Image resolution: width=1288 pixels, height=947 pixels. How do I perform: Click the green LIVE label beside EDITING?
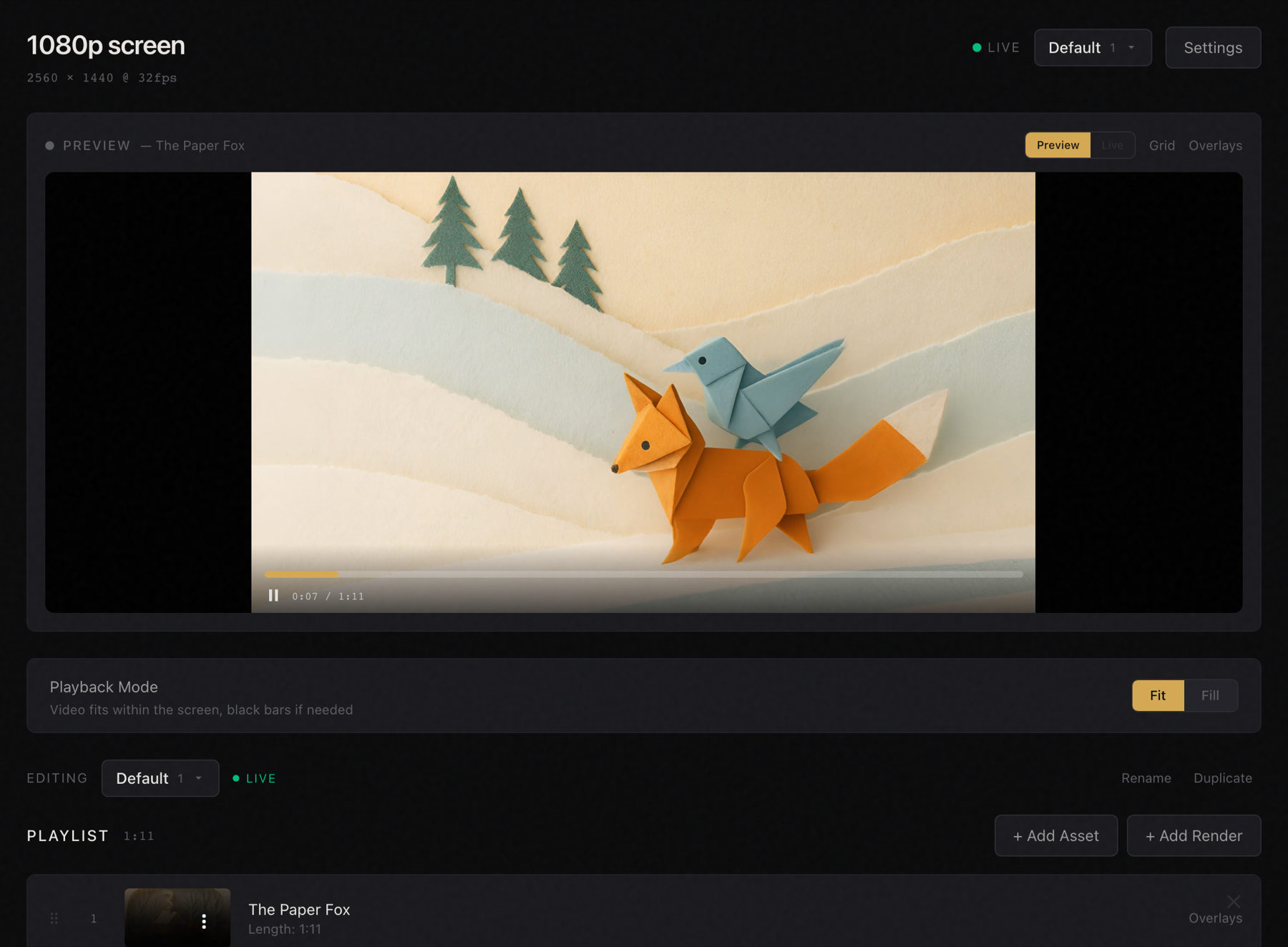coord(254,778)
